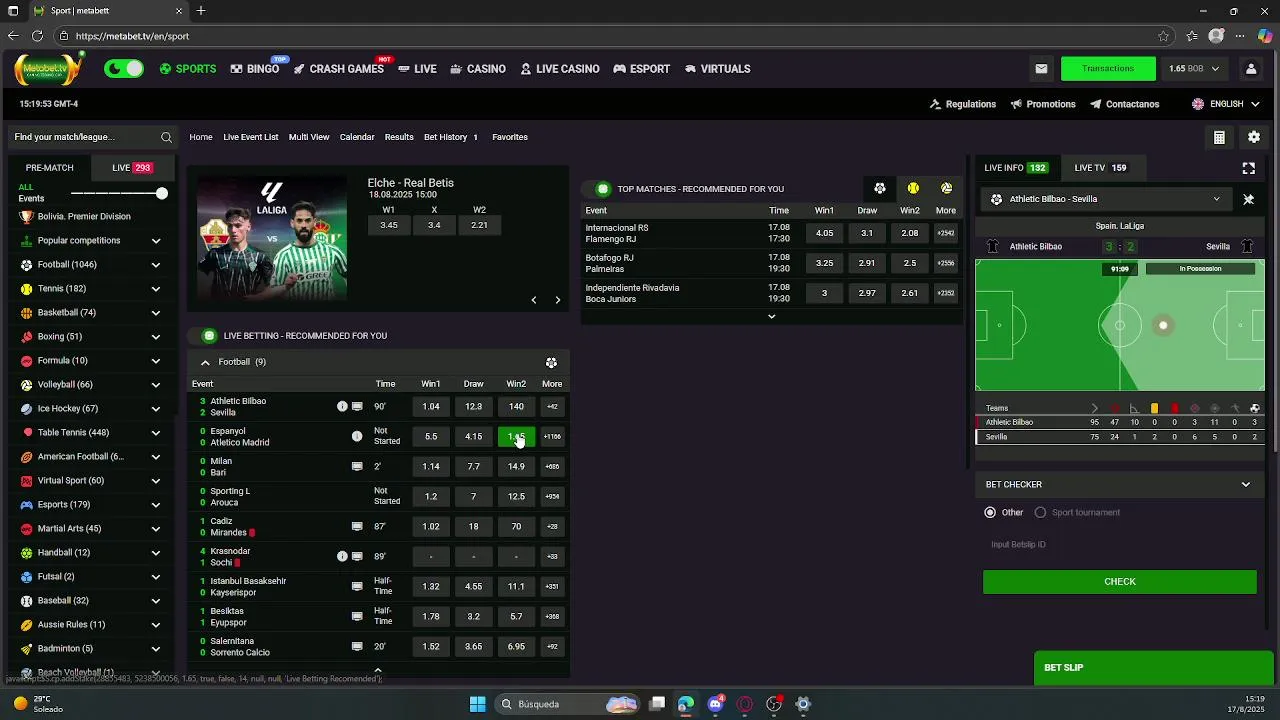Image resolution: width=1280 pixels, height=720 pixels.
Task: Click the green CHECK button
Action: [1120, 582]
